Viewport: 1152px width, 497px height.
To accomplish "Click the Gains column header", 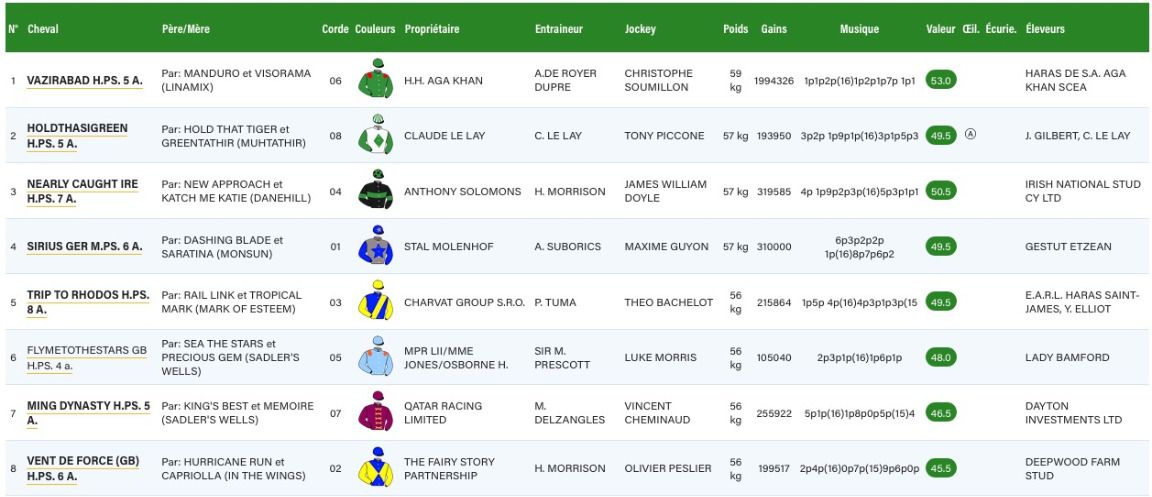I will click(x=774, y=29).
